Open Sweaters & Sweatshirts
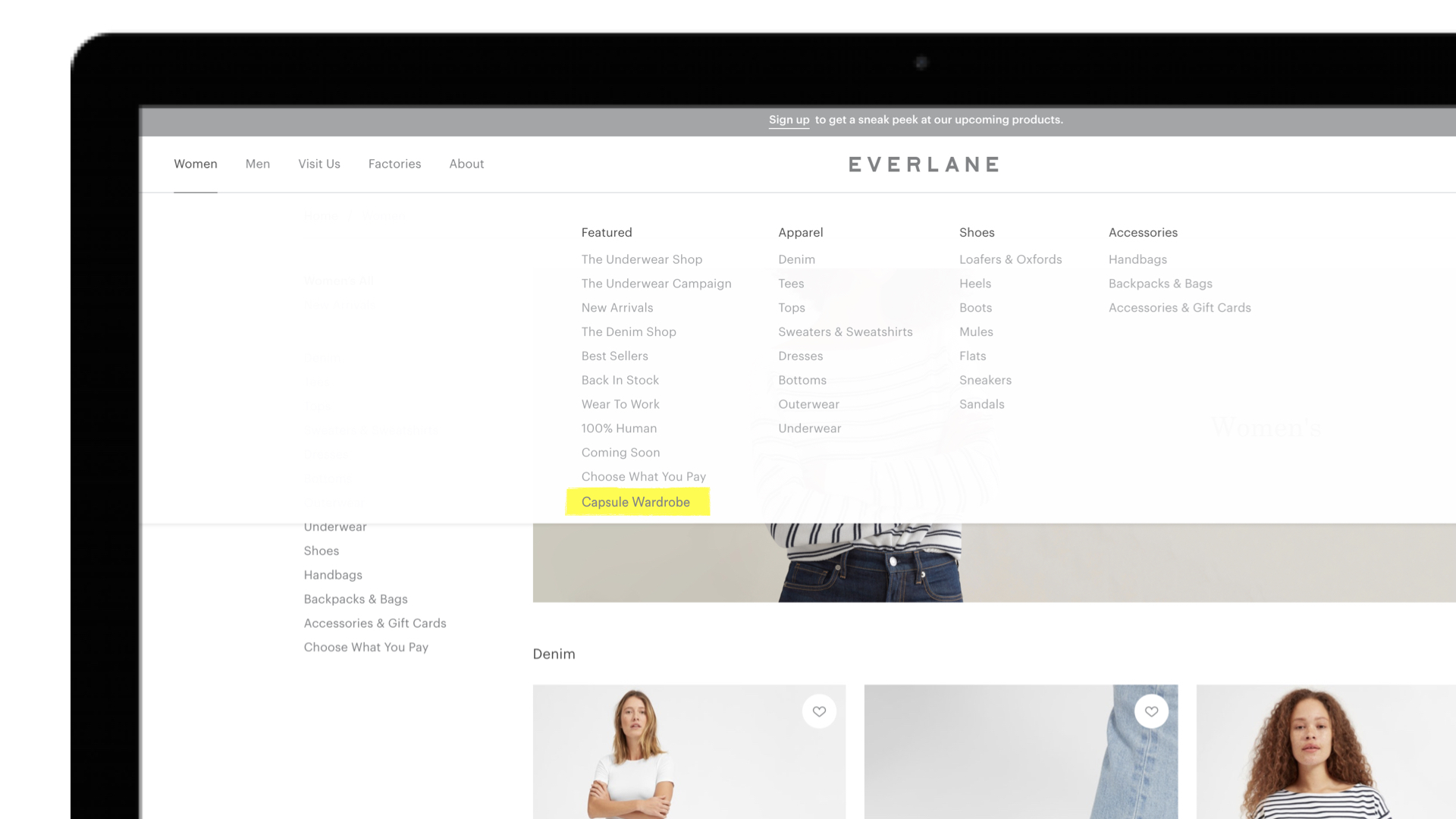The image size is (1456, 819). tap(845, 332)
